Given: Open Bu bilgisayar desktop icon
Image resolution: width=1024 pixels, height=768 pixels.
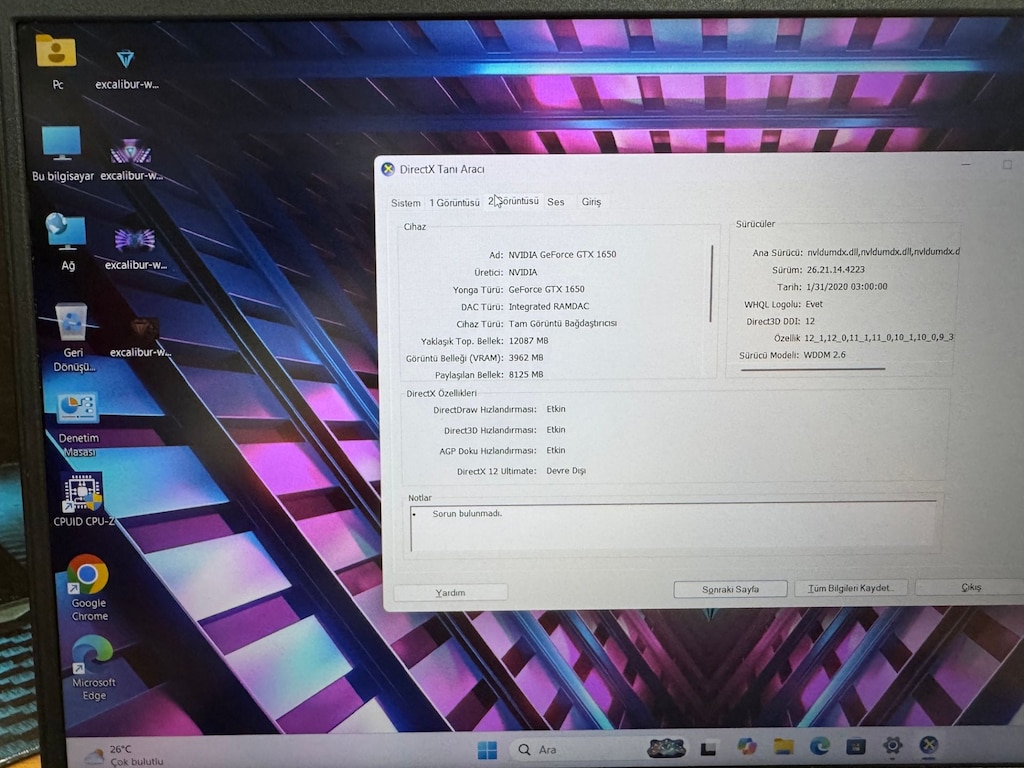Looking at the screenshot, I should (62, 153).
